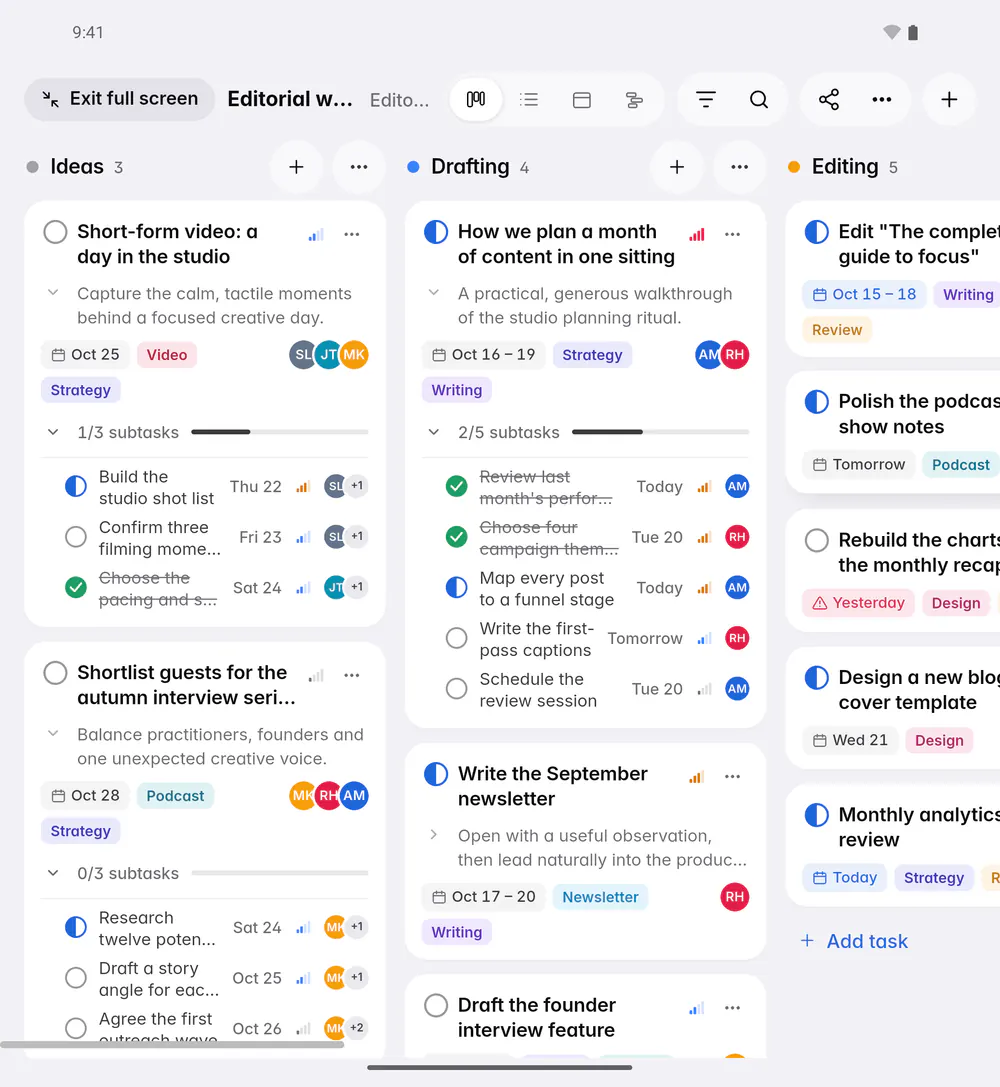
Task: Open options for Write the September newsletter card
Action: click(733, 776)
